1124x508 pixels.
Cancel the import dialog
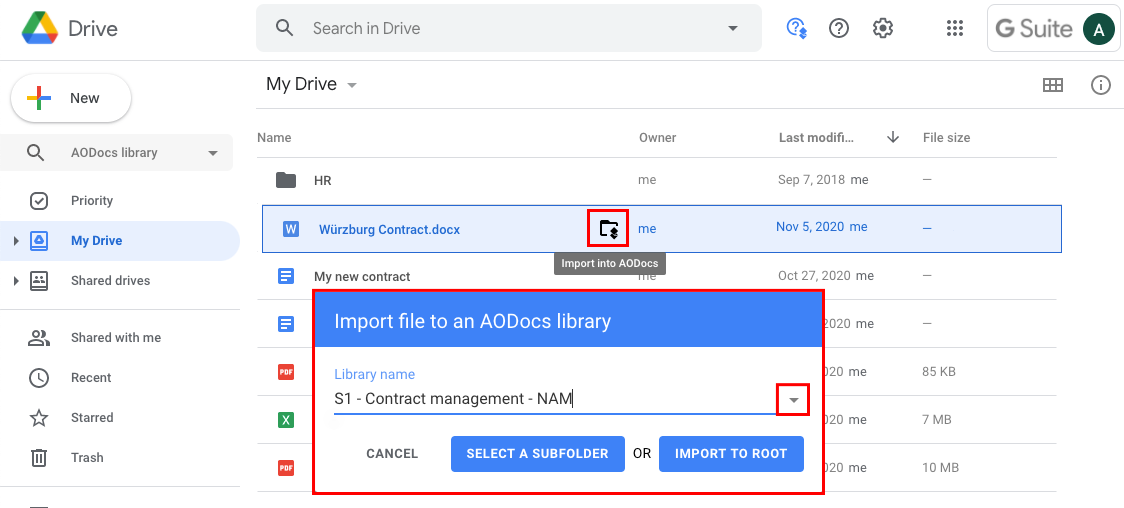392,454
